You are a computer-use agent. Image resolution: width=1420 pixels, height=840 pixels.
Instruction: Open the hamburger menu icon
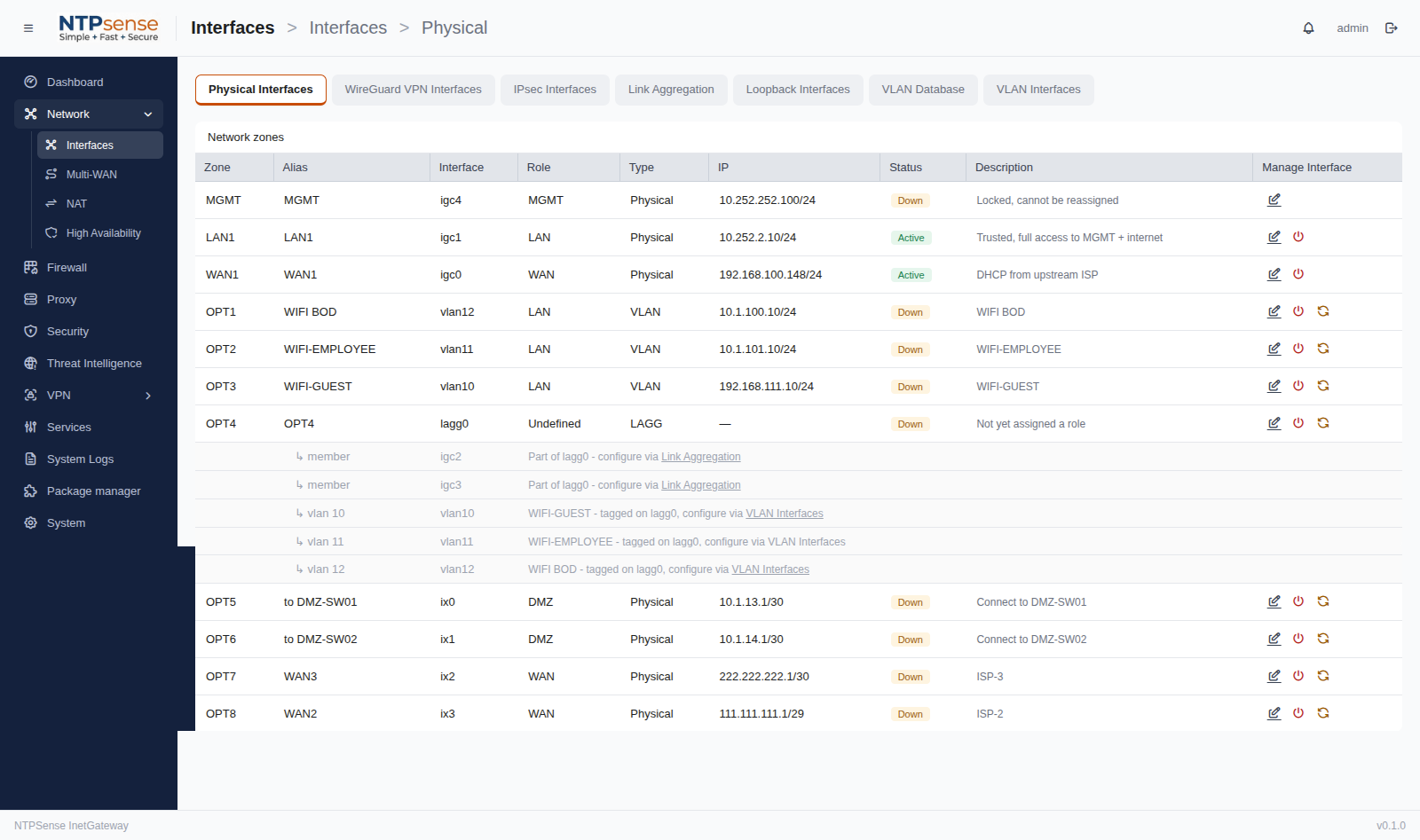[28, 28]
